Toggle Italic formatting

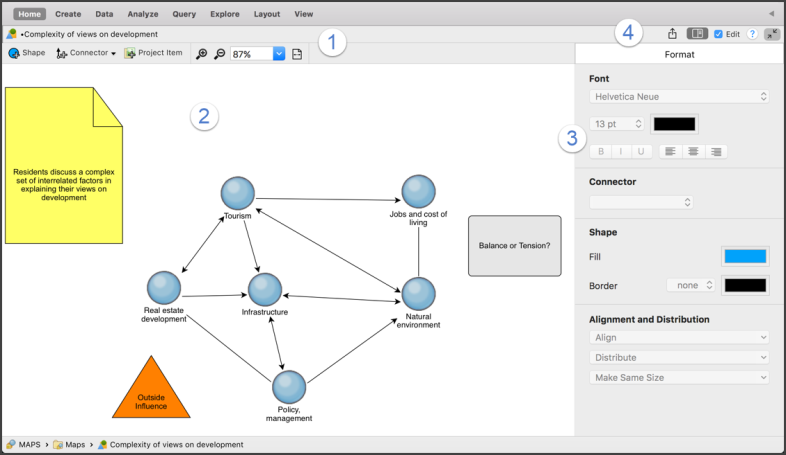tap(621, 151)
